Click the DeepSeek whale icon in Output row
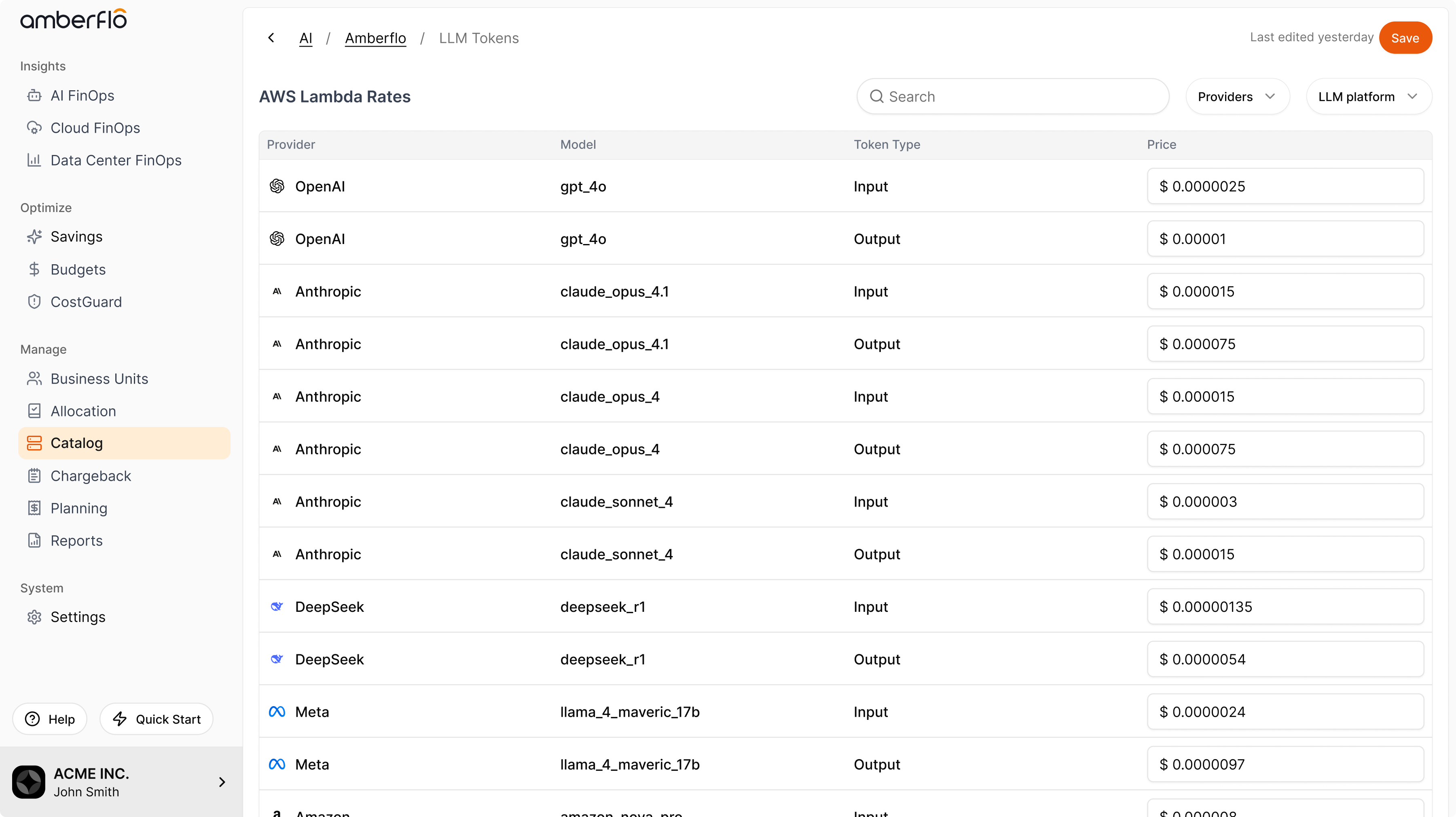This screenshot has width=1456, height=817. [x=277, y=659]
